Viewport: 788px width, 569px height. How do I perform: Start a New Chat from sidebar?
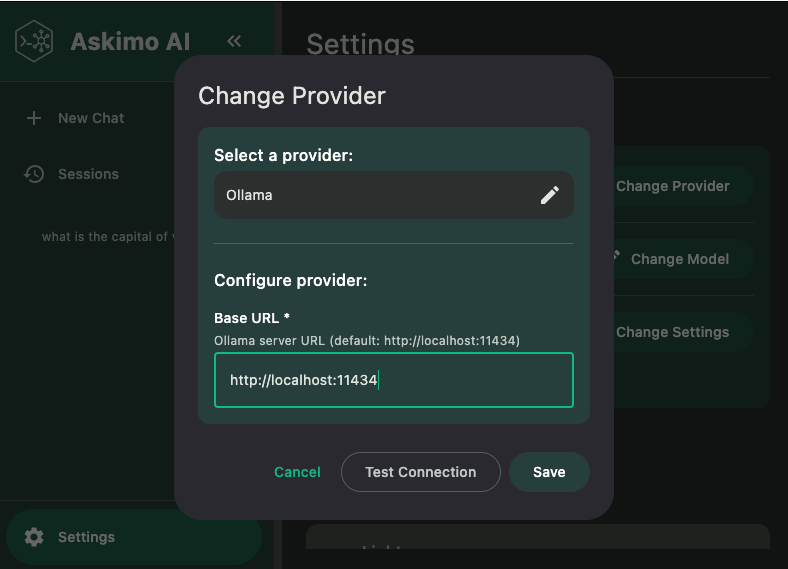91,118
